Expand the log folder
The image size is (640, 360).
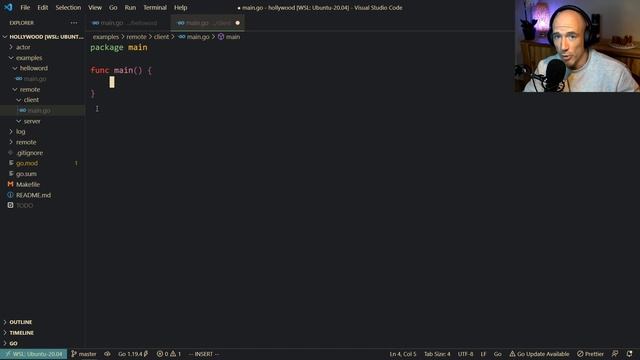(x=43, y=131)
